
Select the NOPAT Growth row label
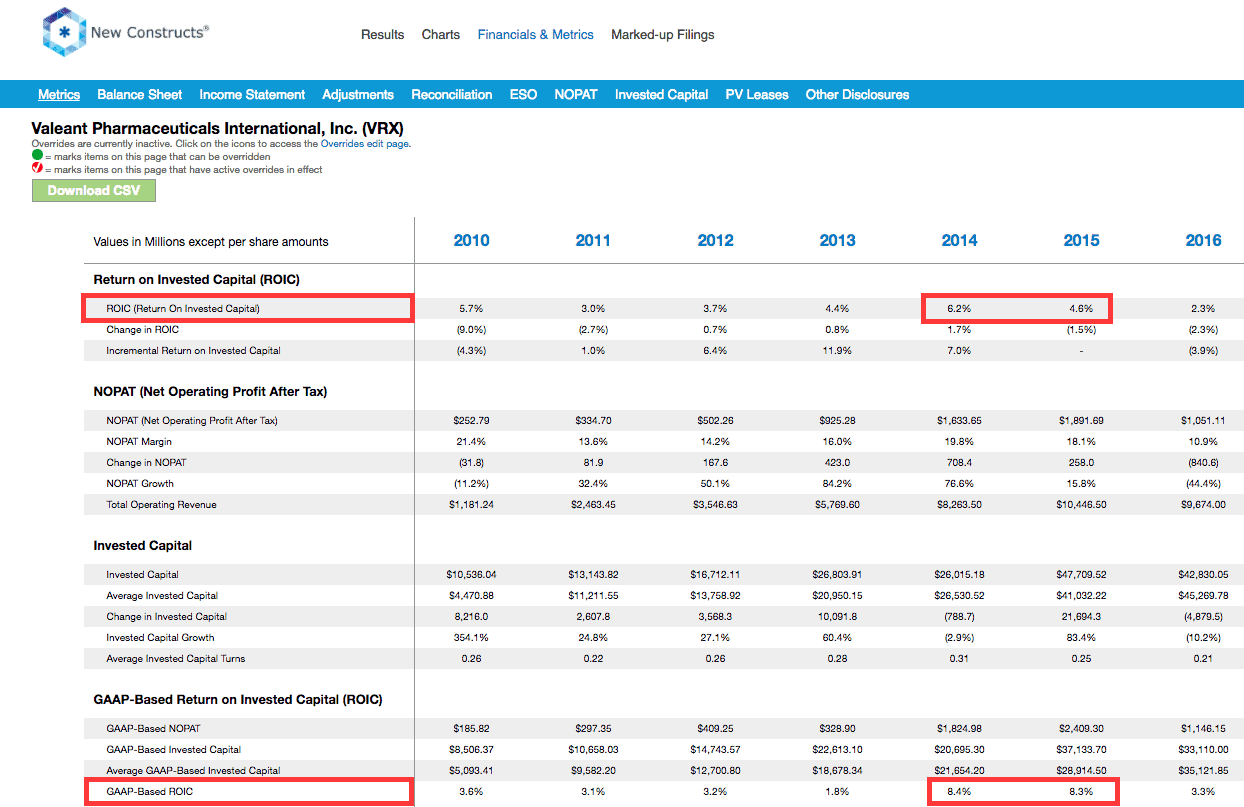[x=141, y=483]
